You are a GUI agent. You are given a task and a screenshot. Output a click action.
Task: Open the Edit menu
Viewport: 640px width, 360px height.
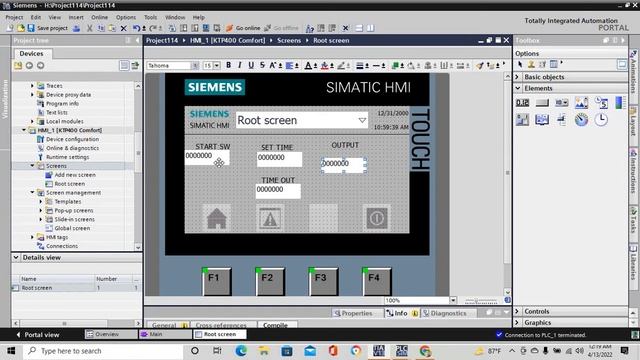tap(36, 17)
